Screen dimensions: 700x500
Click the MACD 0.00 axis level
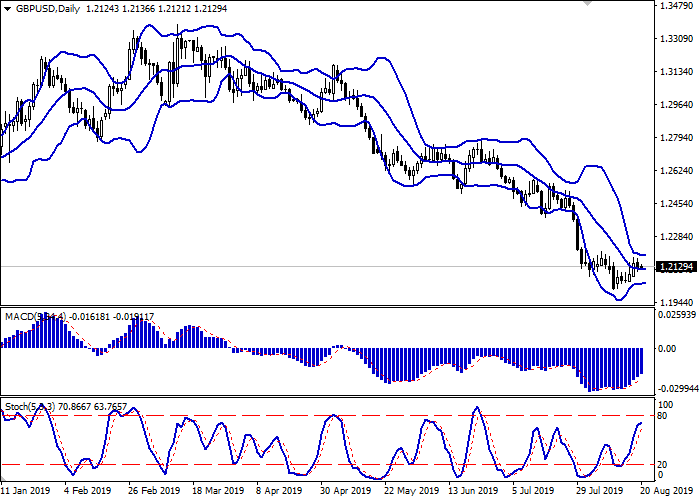pyautogui.click(x=668, y=349)
